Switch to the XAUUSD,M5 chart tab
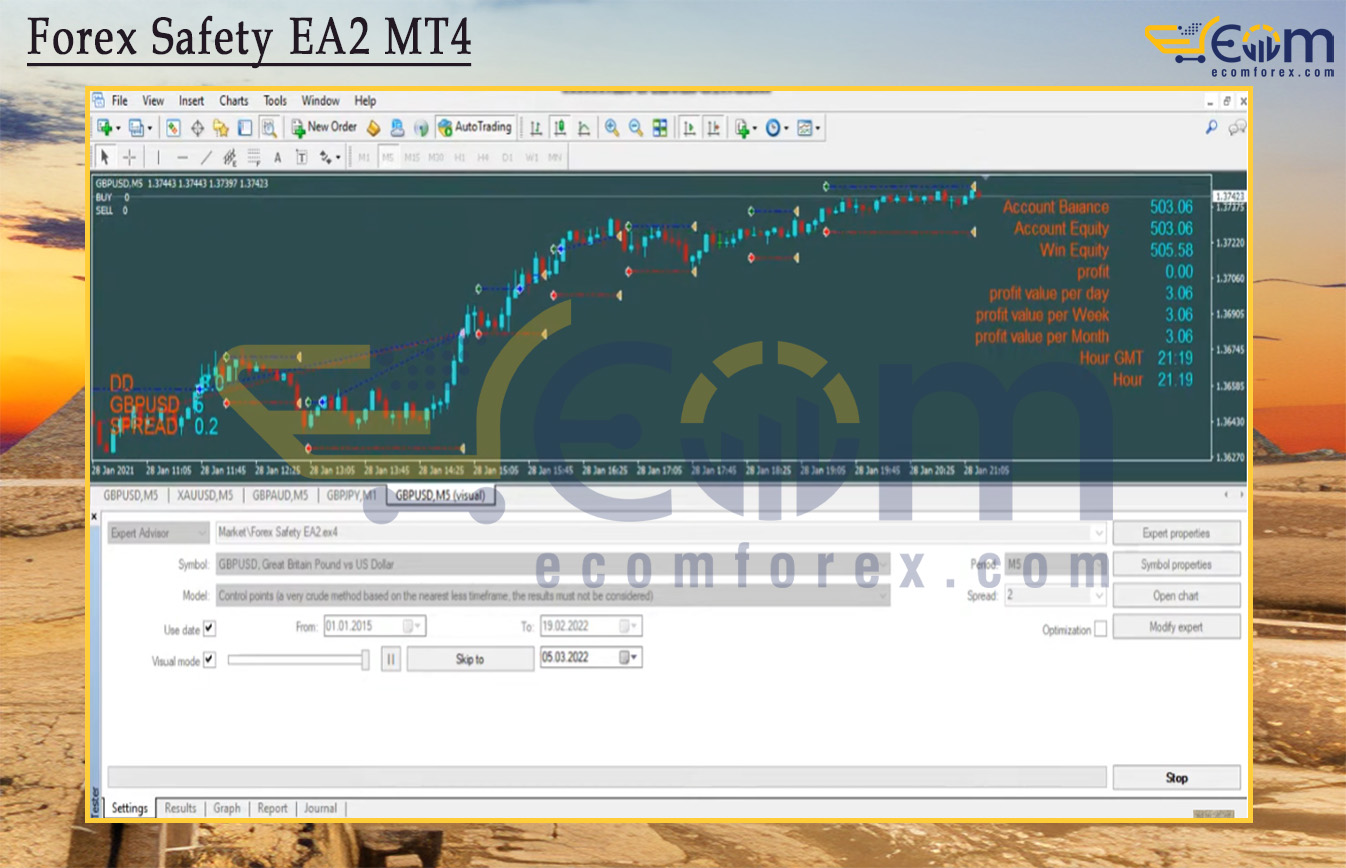The image size is (1346, 868). (205, 494)
